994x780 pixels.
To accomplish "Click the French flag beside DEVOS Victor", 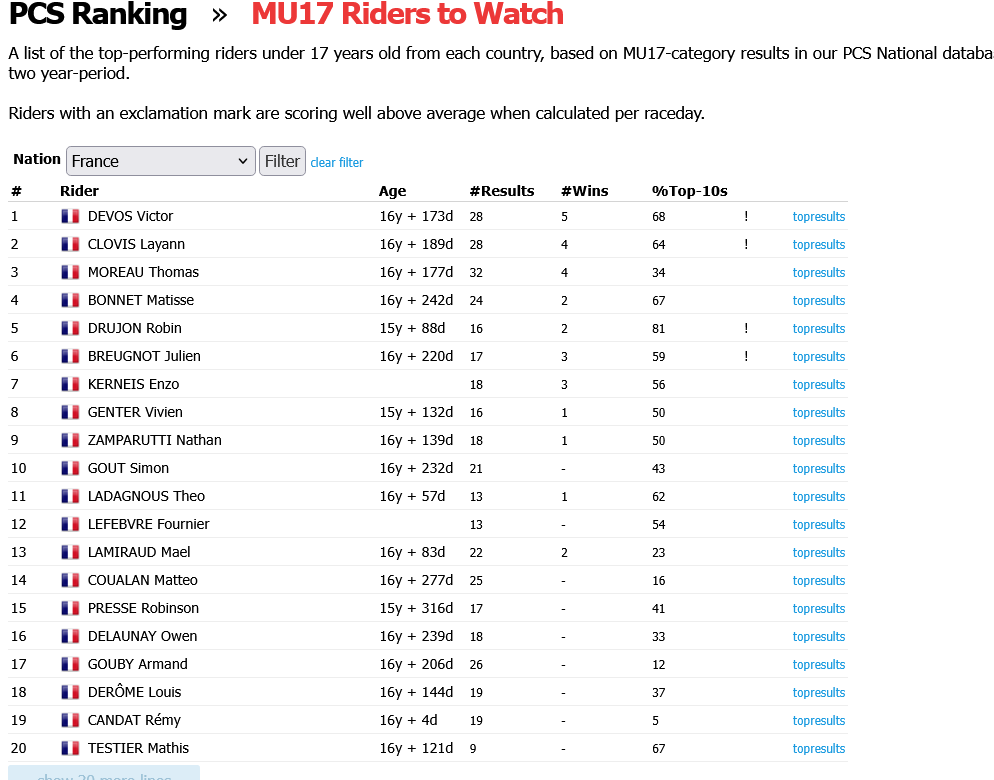I will pos(70,216).
